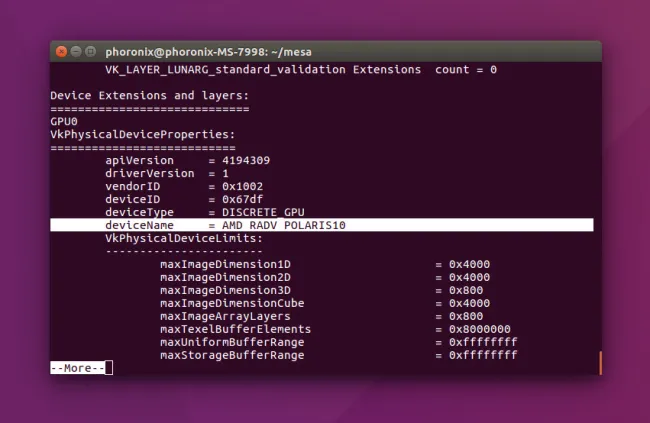
Task: Click the maxImageDimensionCube value 0x4000
Action: (x=469, y=303)
